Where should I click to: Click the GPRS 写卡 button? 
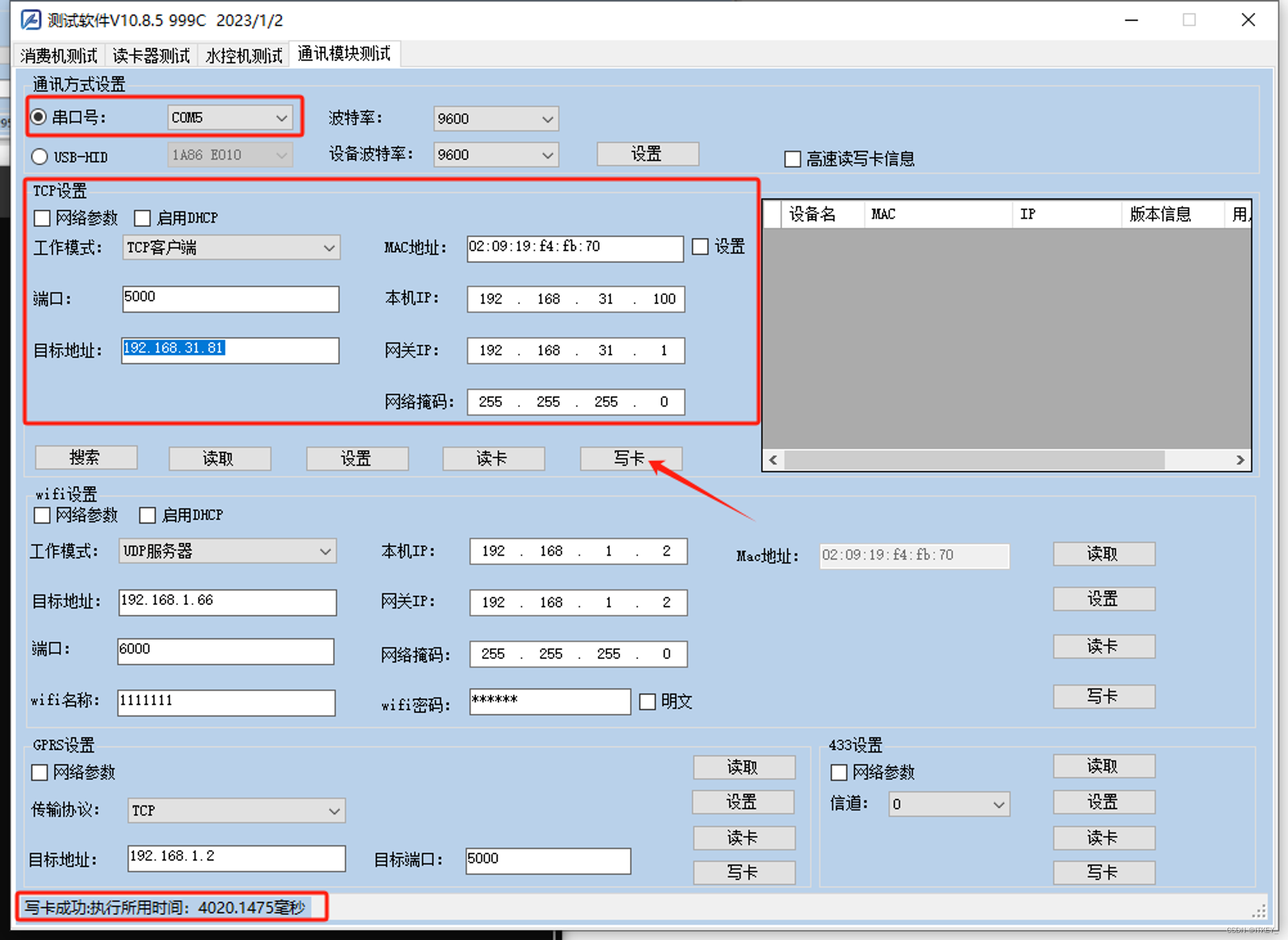744,872
